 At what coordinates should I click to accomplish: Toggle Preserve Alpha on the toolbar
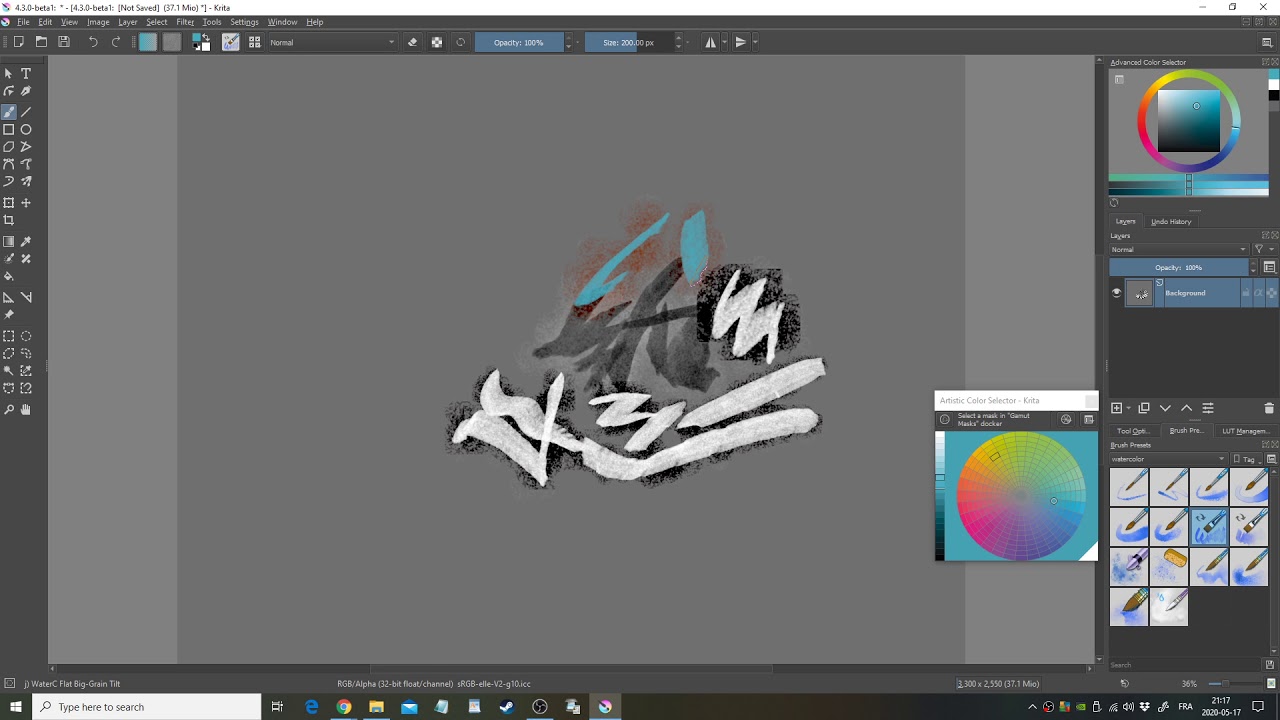click(x=436, y=42)
